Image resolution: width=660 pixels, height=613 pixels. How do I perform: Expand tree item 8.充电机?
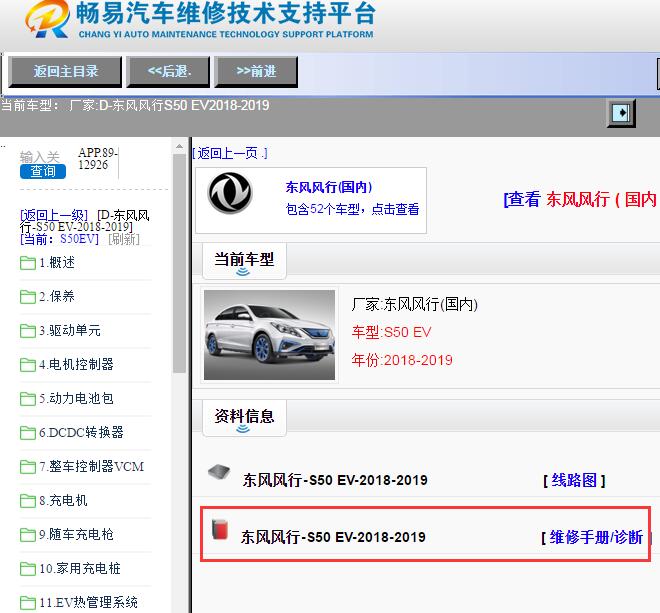click(x=64, y=501)
